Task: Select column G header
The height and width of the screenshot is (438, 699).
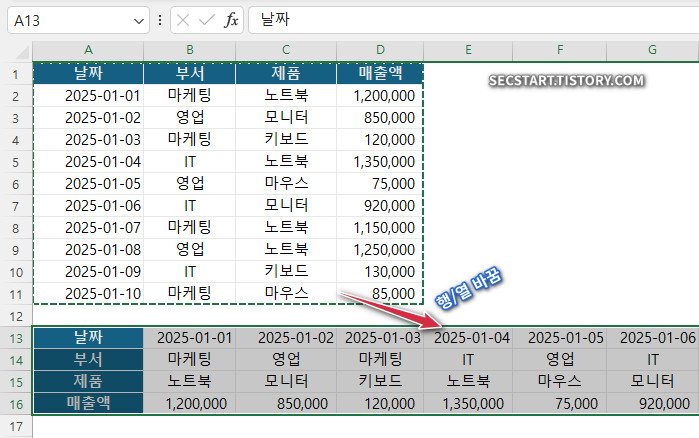Action: click(x=653, y=50)
